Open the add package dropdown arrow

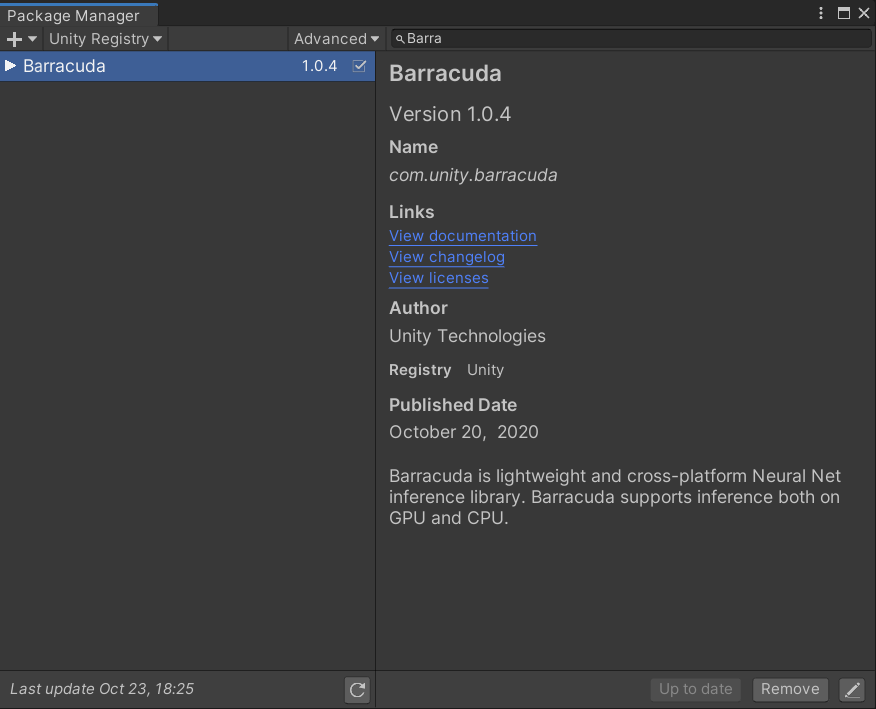33,39
